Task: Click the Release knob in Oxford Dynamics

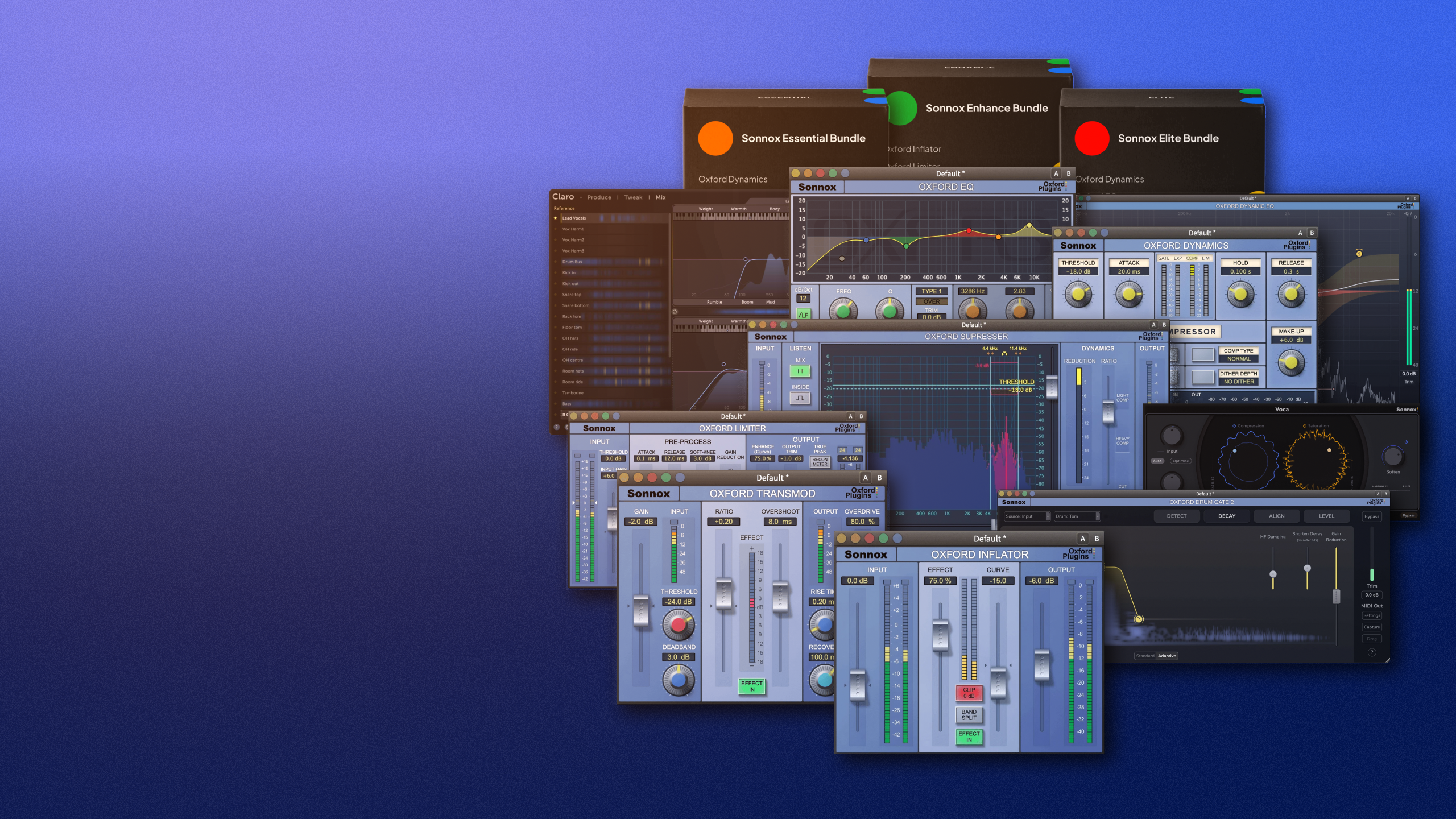Action: click(x=1291, y=294)
